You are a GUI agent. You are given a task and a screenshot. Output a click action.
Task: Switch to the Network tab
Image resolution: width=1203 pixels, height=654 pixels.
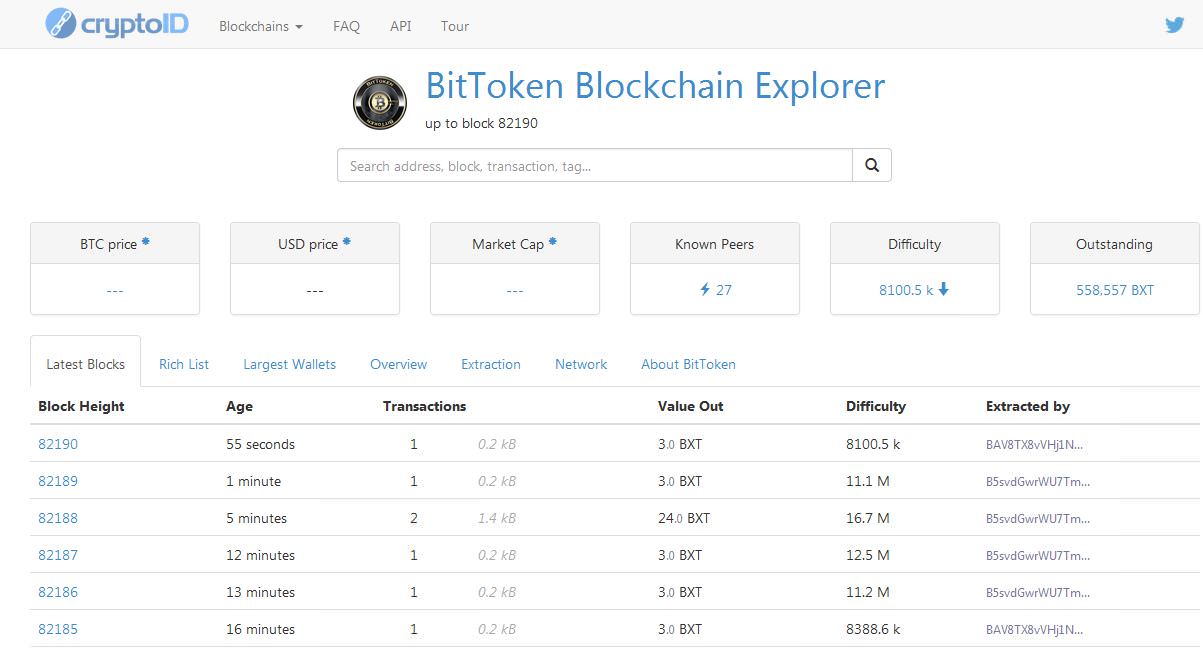(x=581, y=364)
